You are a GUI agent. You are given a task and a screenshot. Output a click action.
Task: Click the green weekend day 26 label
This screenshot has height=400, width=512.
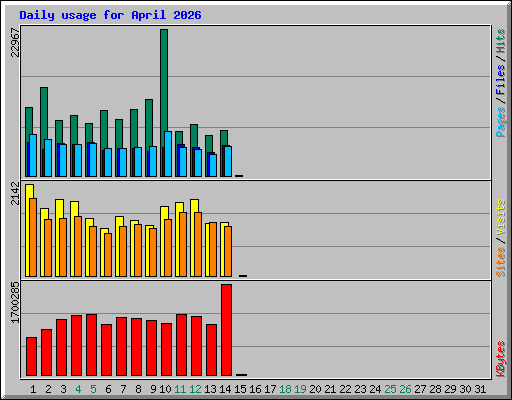click(x=405, y=389)
